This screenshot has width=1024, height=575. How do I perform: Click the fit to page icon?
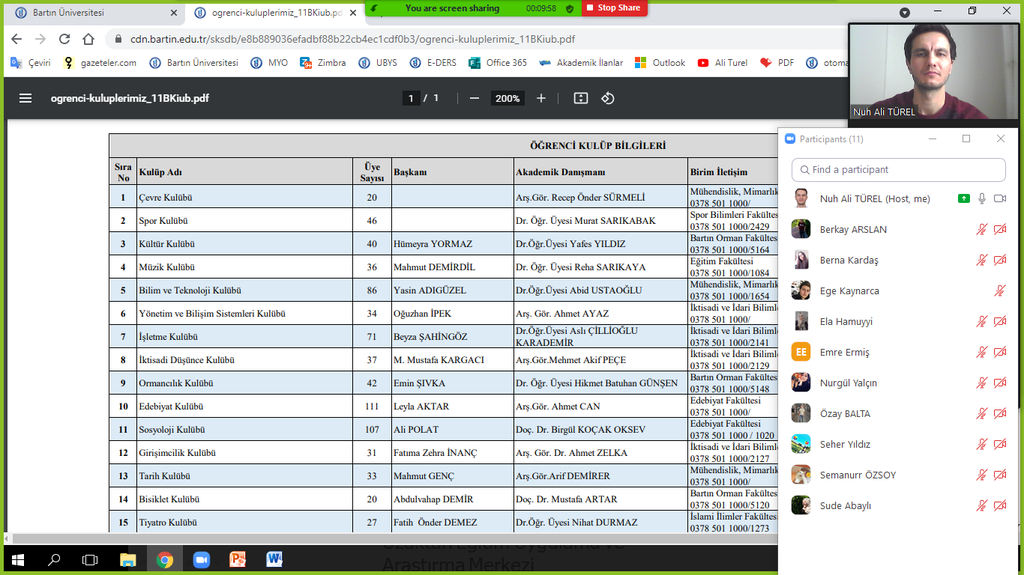pos(581,98)
